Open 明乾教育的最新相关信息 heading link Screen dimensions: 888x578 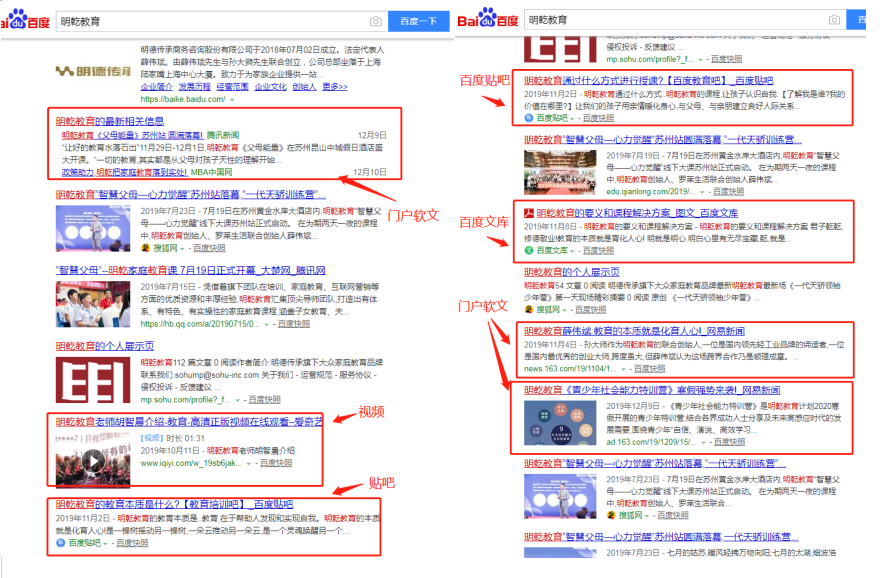point(110,121)
